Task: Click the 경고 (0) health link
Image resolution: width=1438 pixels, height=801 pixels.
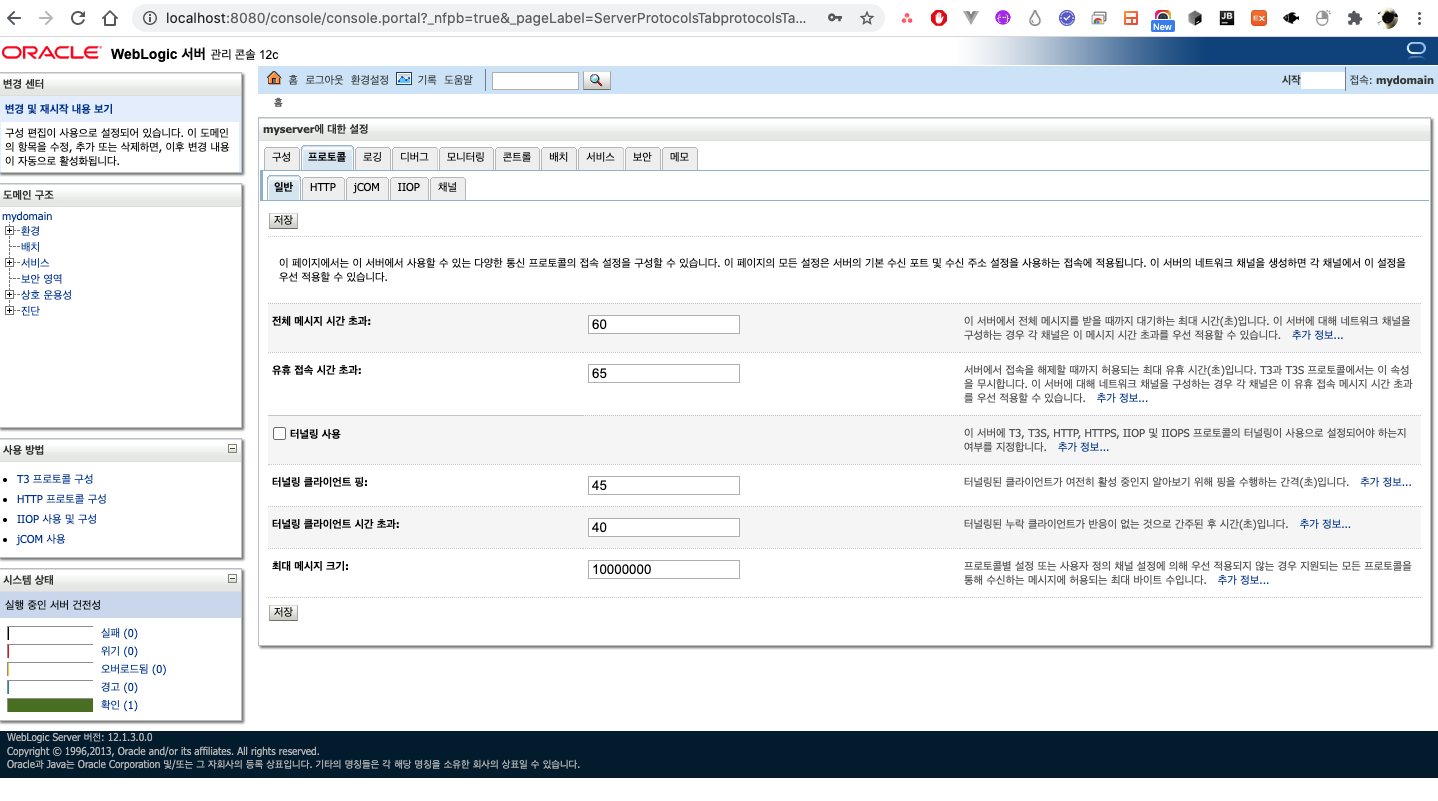Action: [x=119, y=687]
